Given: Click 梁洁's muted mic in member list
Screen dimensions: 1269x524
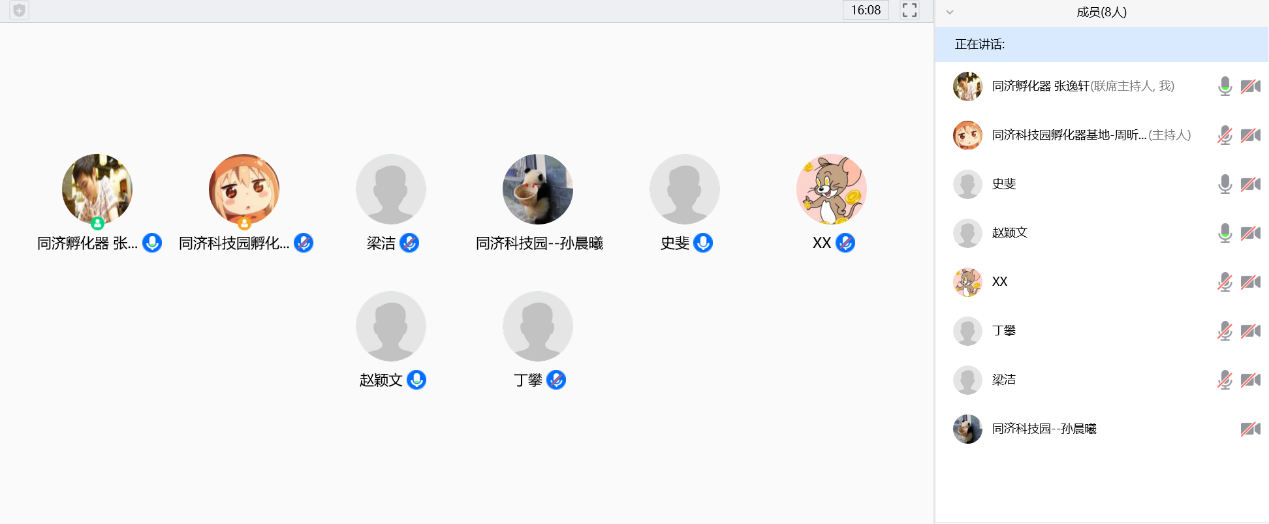Looking at the screenshot, I should tap(1225, 380).
